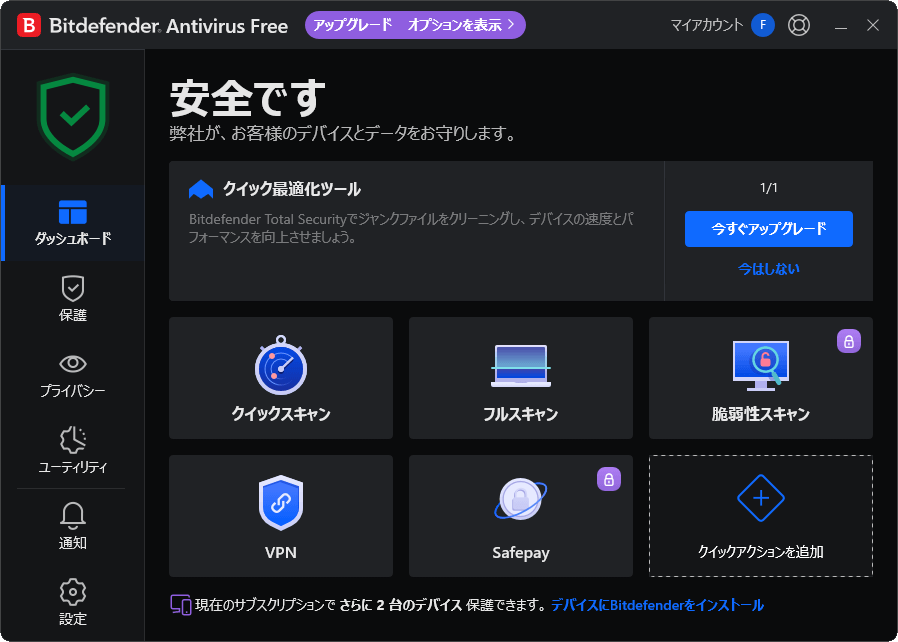The width and height of the screenshot is (898, 642).
Task: Open the プライバシー section
Action: point(73,375)
